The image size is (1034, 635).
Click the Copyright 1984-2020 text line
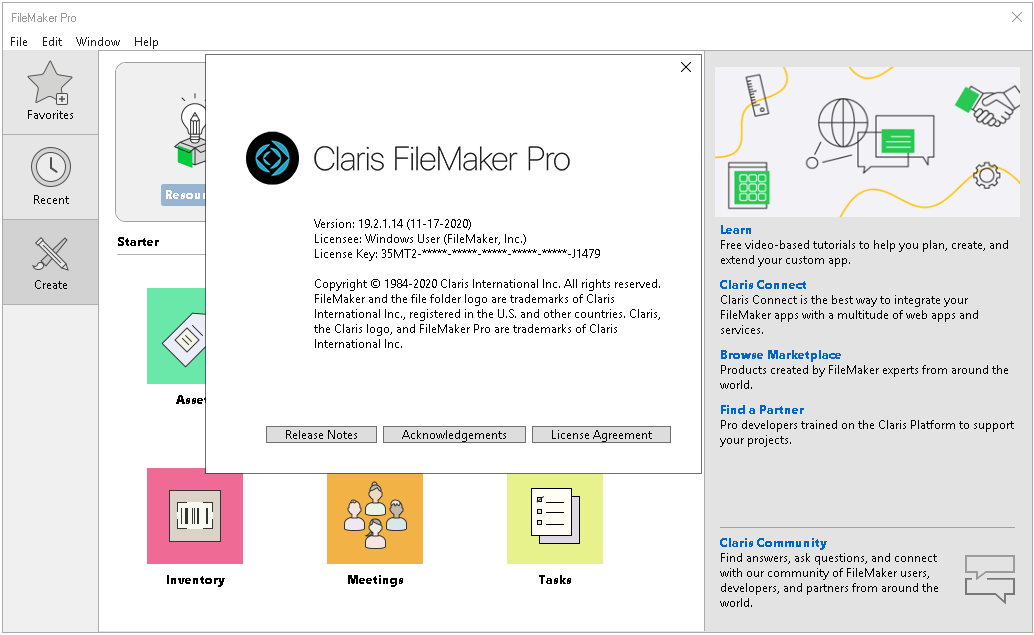click(x=487, y=284)
